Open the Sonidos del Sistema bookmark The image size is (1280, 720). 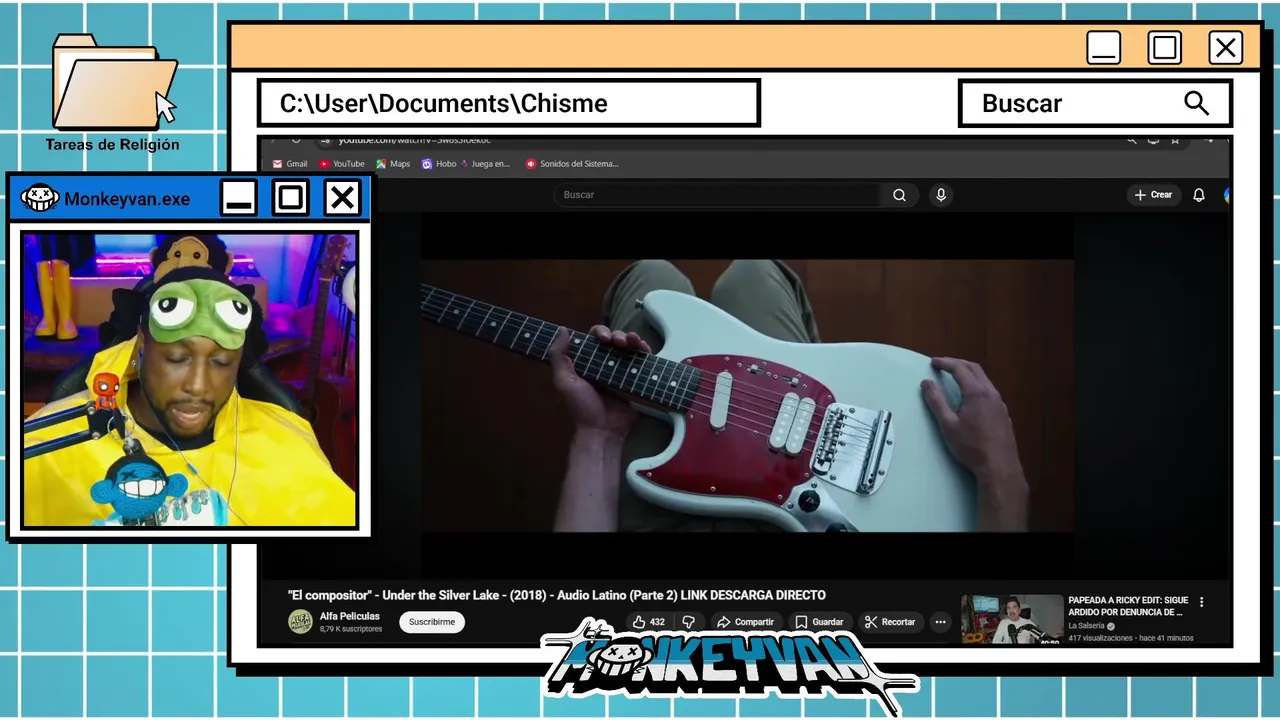[572, 164]
